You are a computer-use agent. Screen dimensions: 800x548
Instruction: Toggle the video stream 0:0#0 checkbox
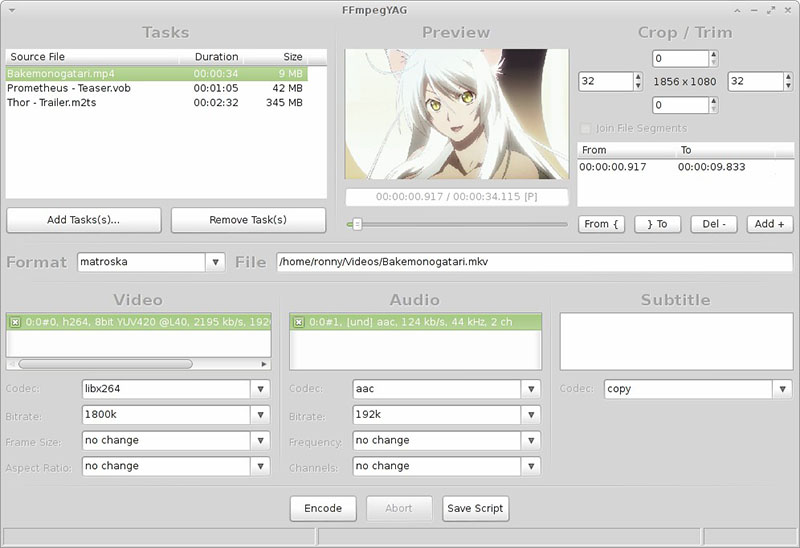pos(14,322)
